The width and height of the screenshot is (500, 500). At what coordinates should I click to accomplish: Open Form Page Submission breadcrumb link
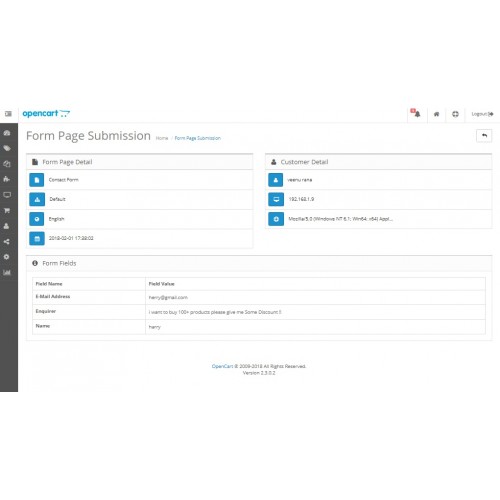(x=198, y=138)
